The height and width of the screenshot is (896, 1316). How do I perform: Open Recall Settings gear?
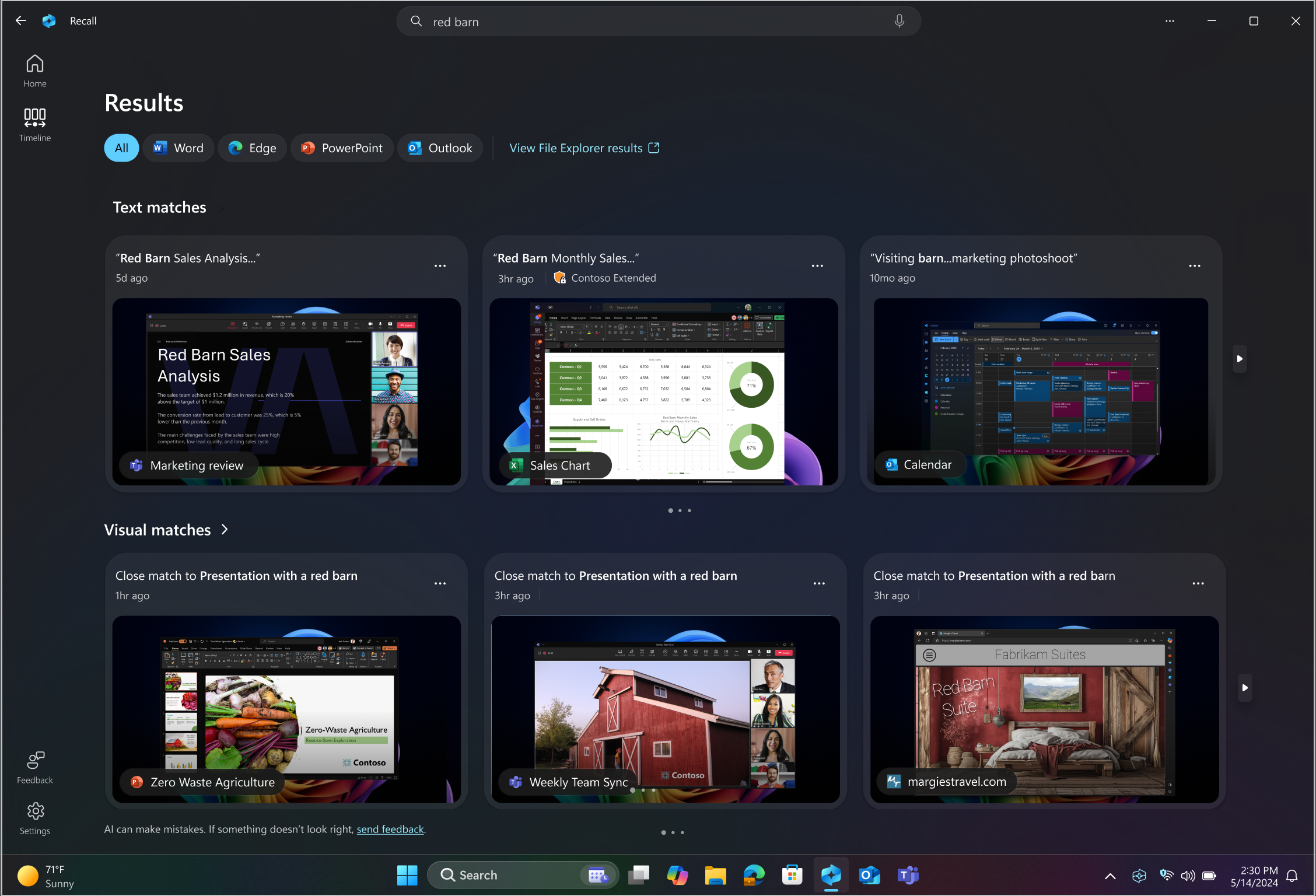point(34,818)
